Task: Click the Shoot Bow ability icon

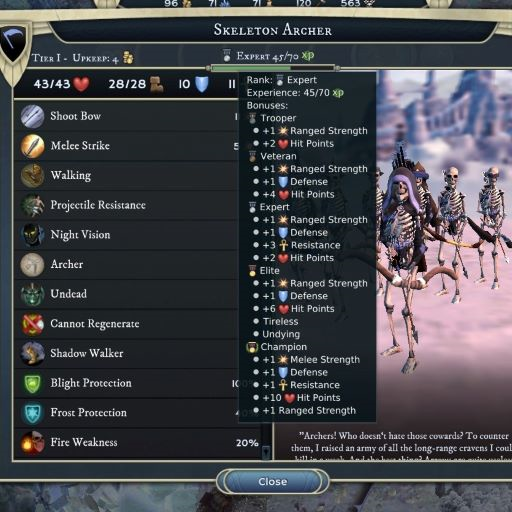Action: coord(32,116)
